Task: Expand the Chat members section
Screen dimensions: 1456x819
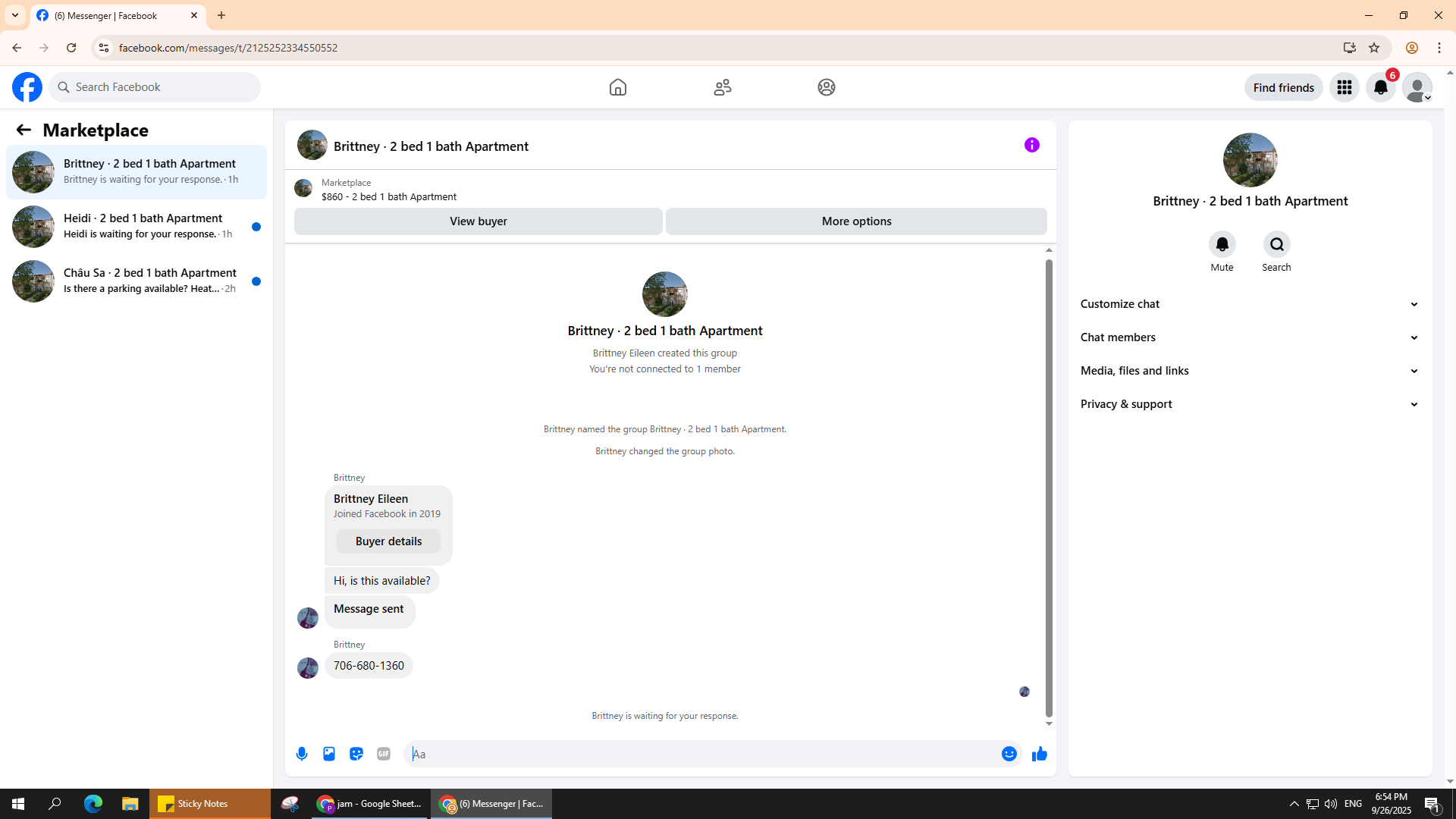Action: (1249, 337)
